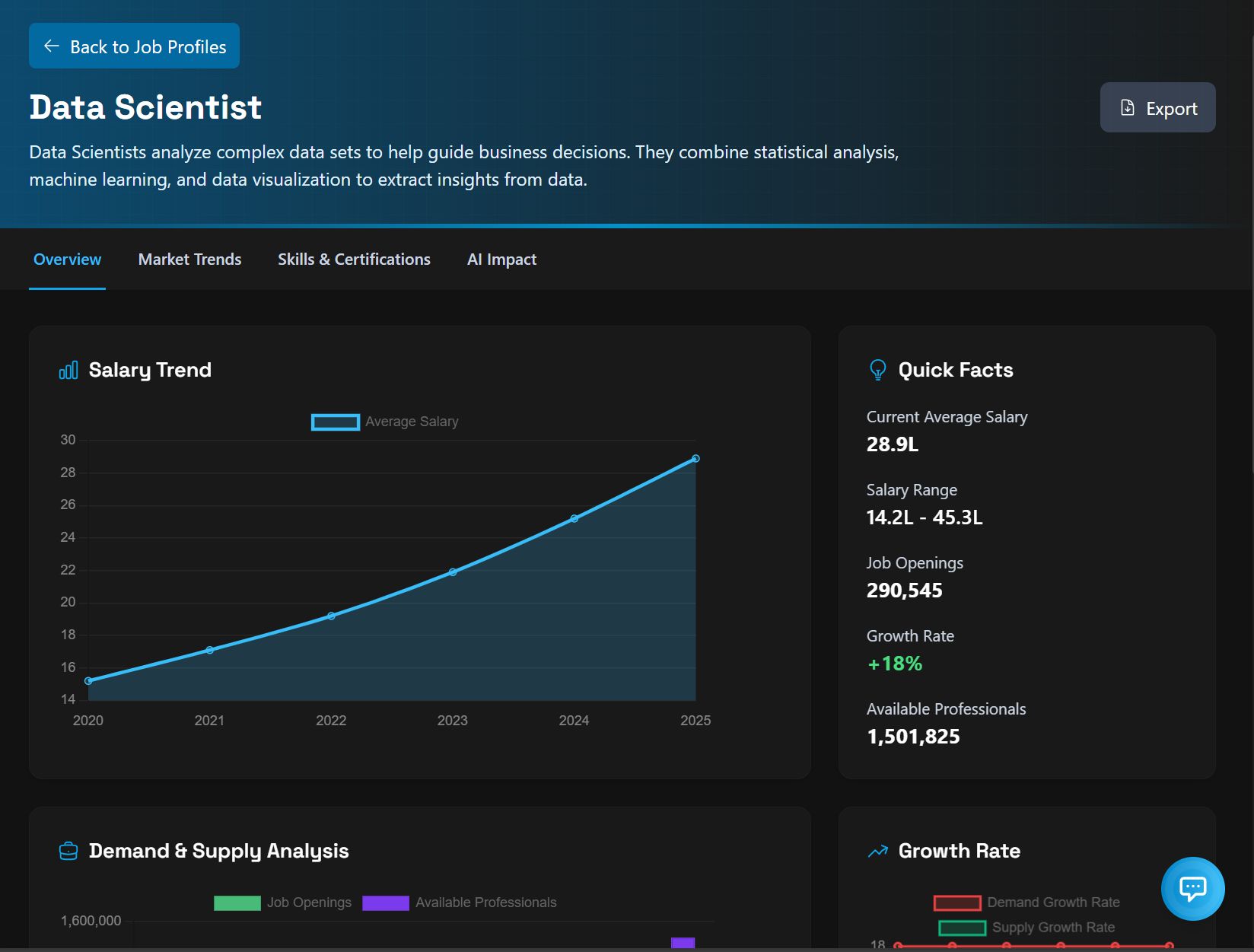Click the chat support bubble icon
Image resolution: width=1254 pixels, height=952 pixels.
tap(1192, 888)
